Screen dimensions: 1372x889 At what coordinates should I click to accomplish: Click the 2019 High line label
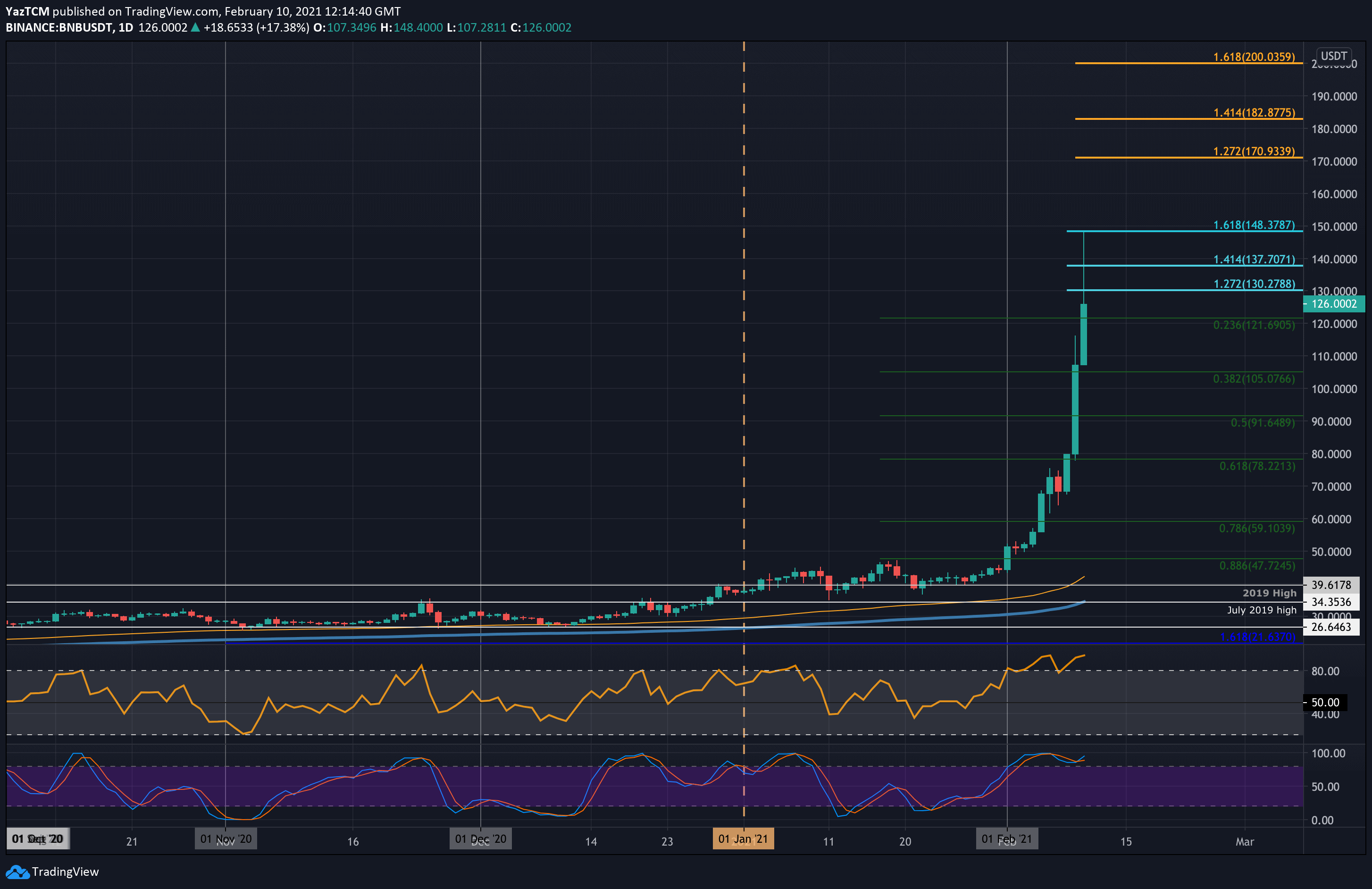(x=1269, y=593)
